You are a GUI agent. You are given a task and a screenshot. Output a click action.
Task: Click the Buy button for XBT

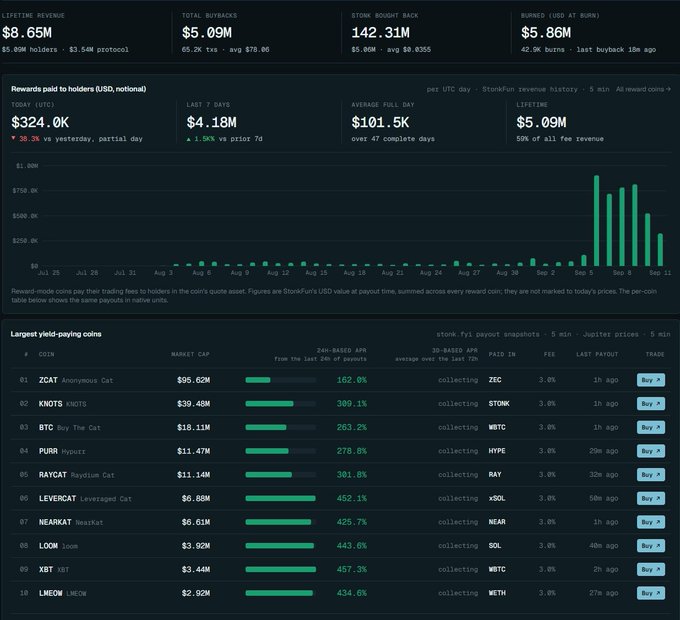[x=651, y=569]
